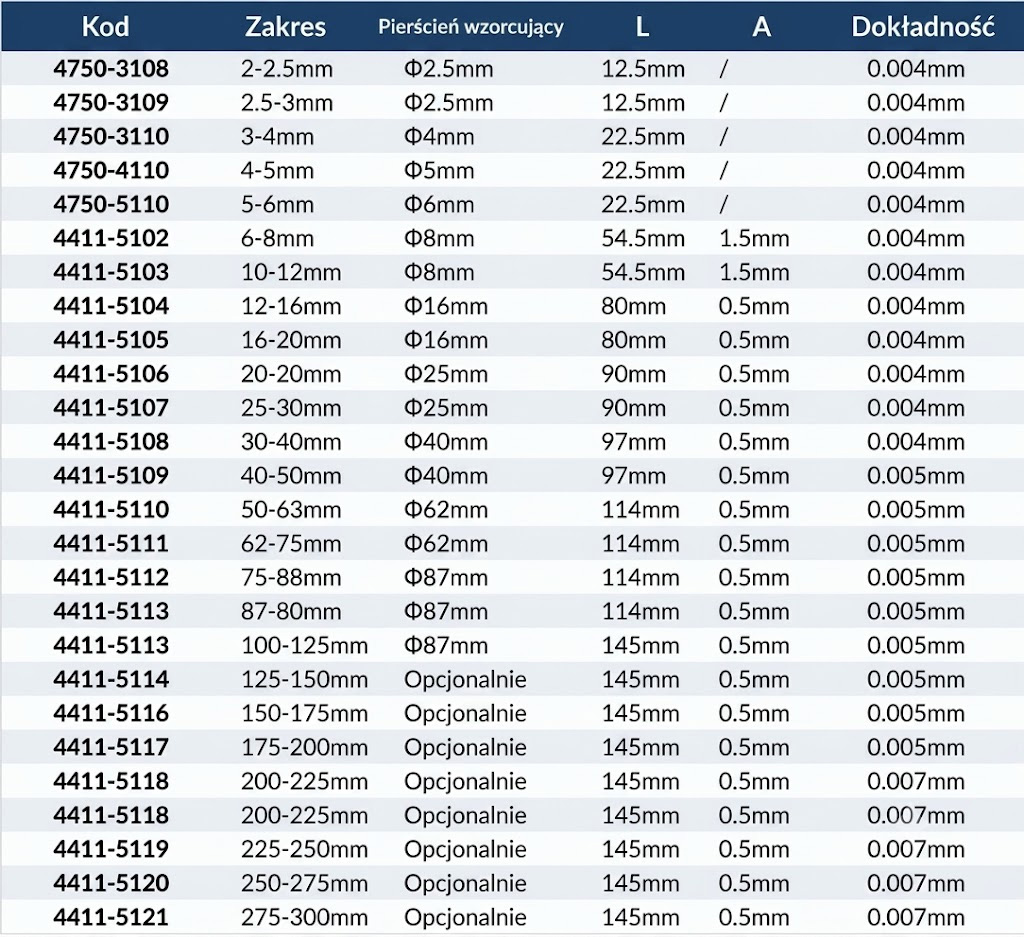Select product code 4750-3108
Viewport: 1024px width, 937px height.
111,69
